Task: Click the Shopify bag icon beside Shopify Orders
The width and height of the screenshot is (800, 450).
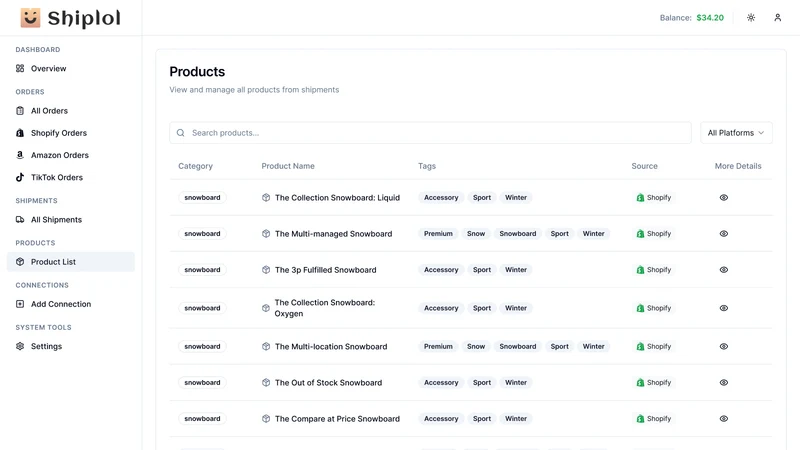Action: (20, 133)
